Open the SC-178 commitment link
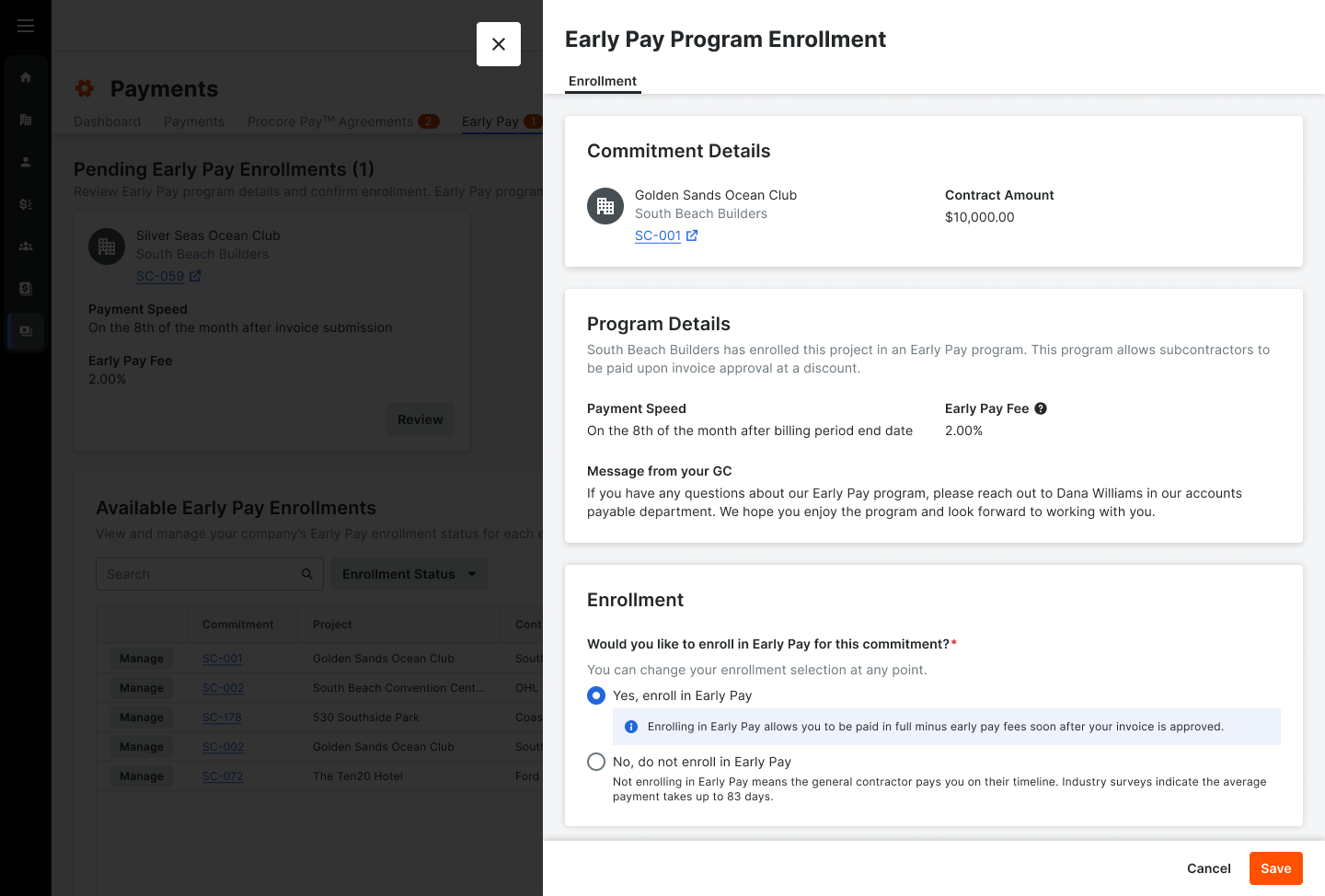 (222, 717)
